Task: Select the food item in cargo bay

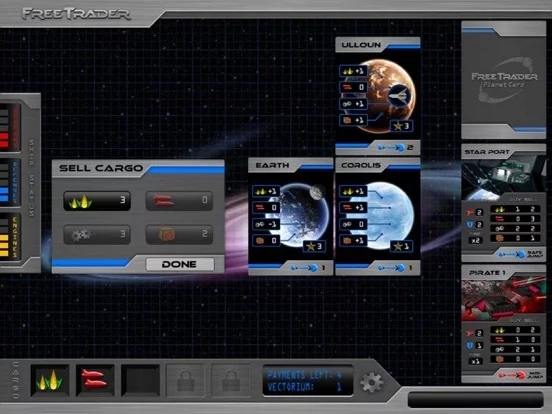Action: tap(50, 381)
